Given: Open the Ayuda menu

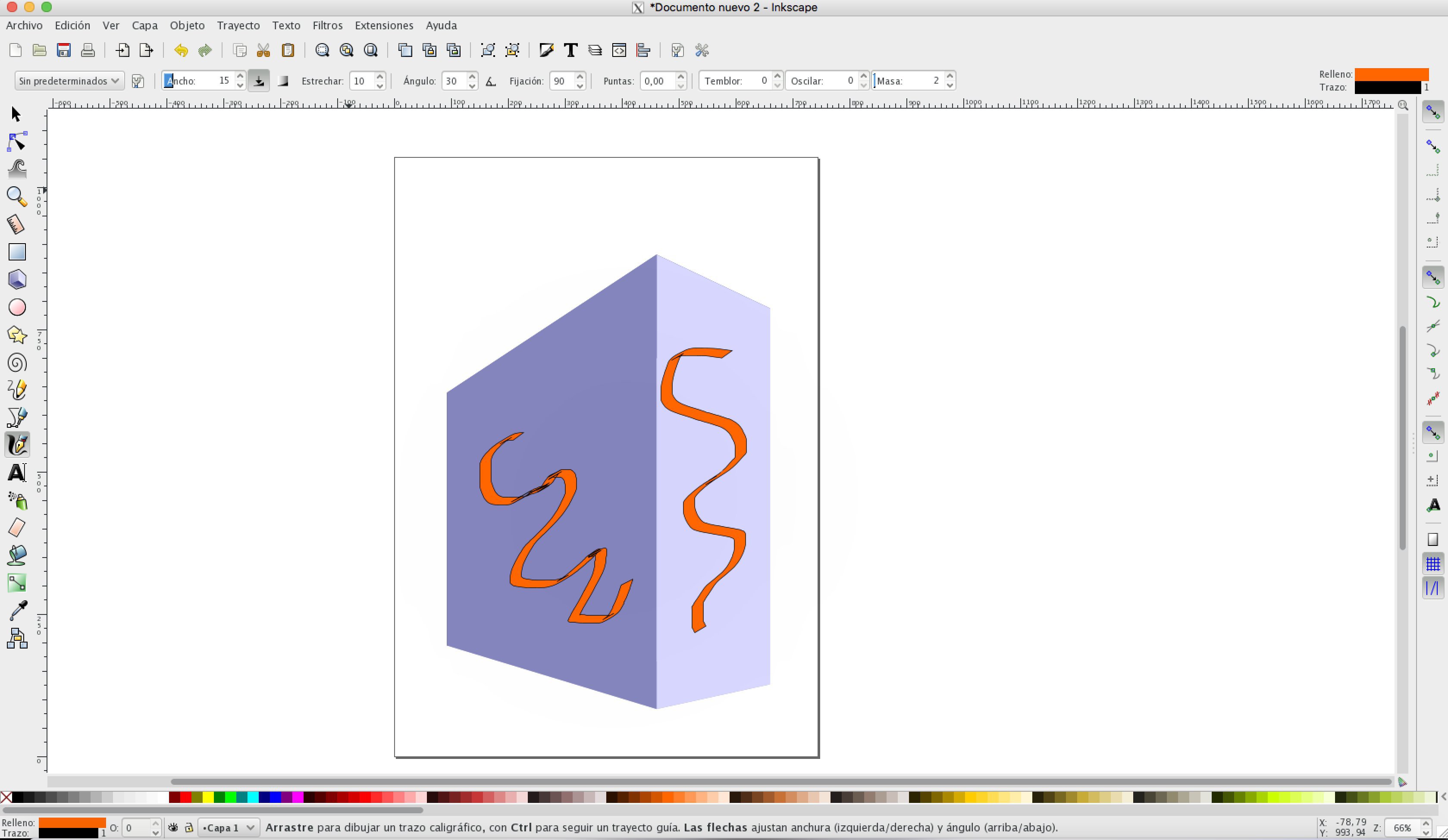Looking at the screenshot, I should [x=441, y=25].
